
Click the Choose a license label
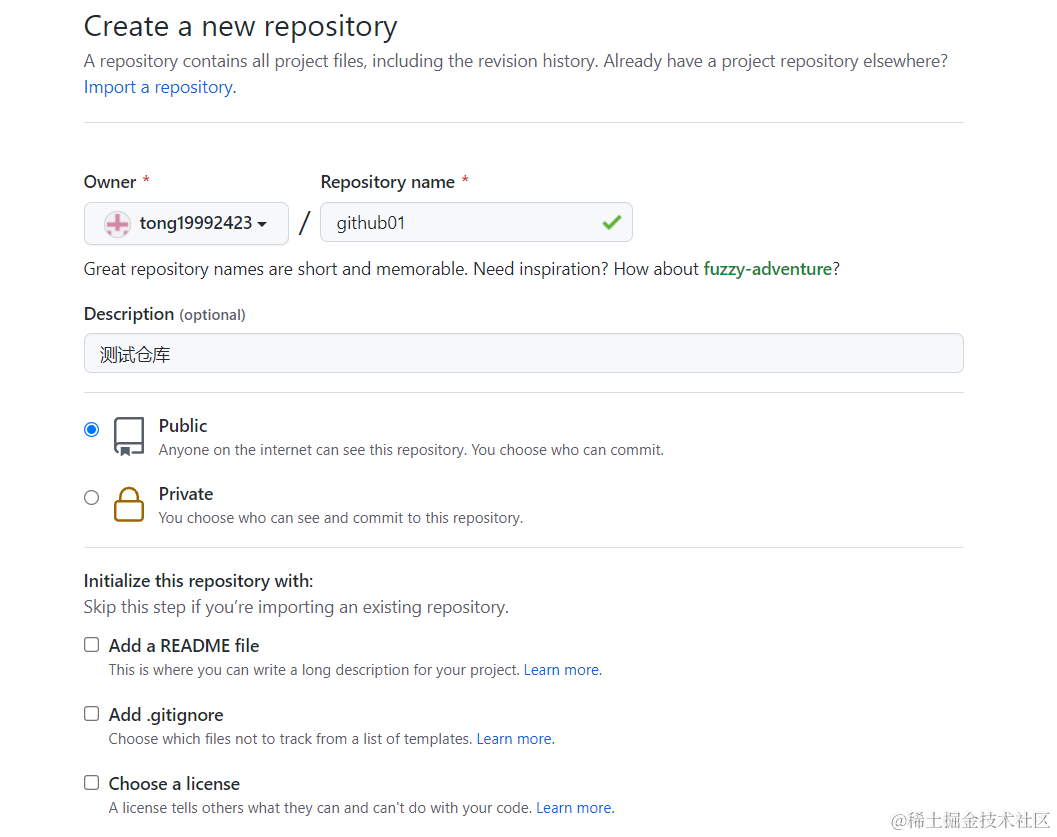[174, 784]
